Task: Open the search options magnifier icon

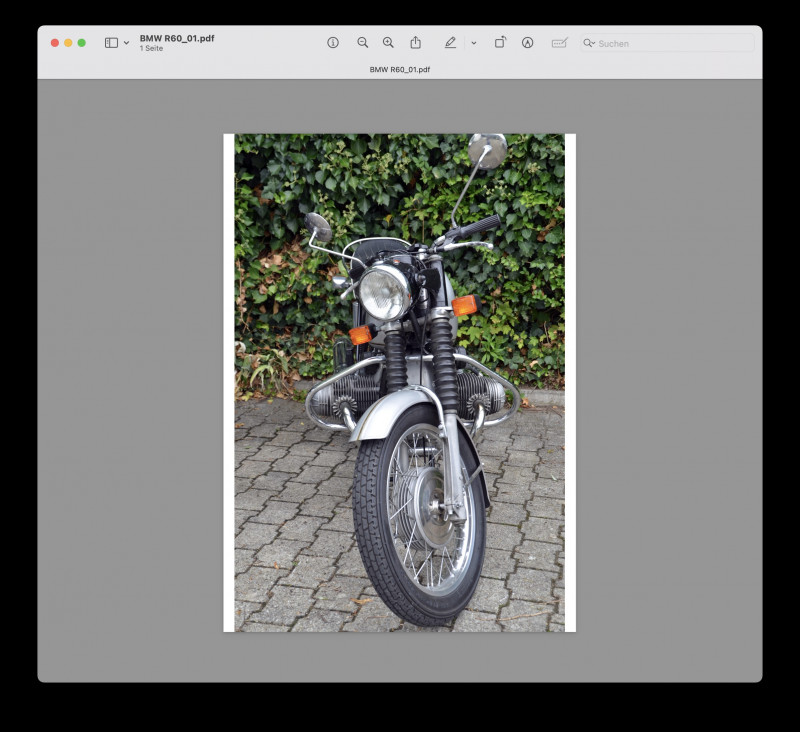Action: [x=589, y=43]
